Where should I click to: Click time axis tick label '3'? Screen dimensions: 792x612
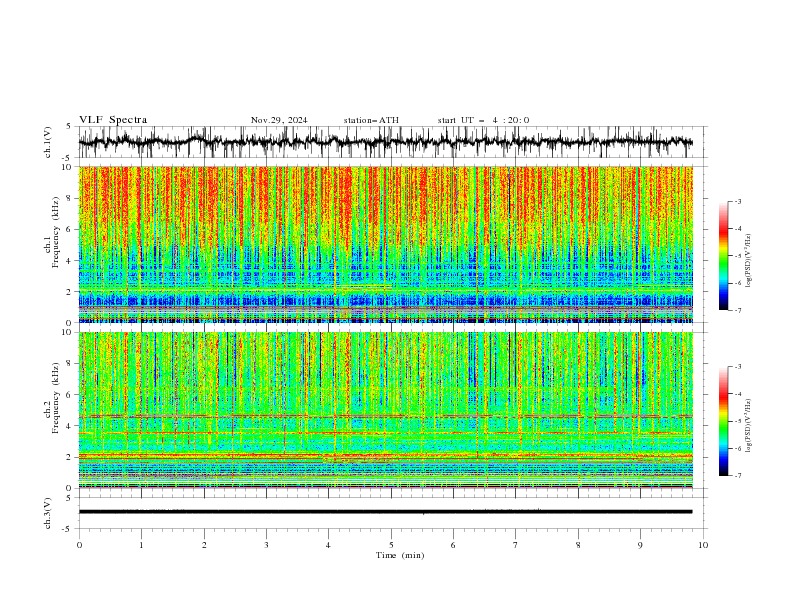(x=266, y=545)
